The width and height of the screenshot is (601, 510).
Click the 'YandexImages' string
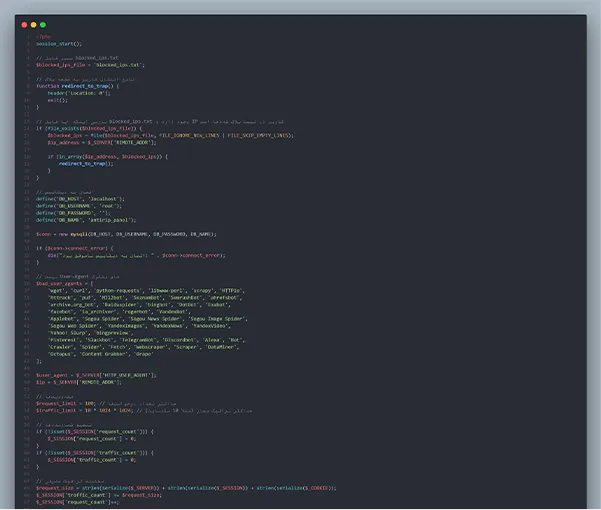pos(126,326)
